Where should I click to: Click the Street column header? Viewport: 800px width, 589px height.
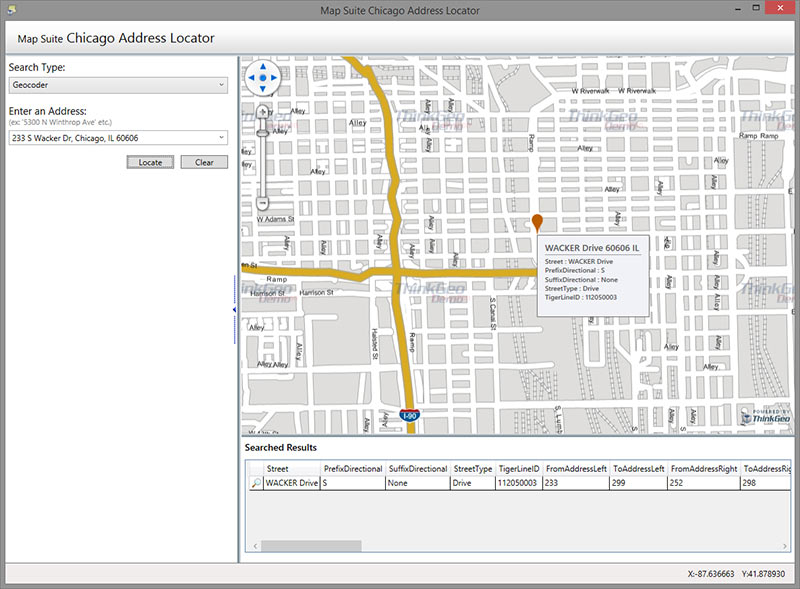pos(292,469)
